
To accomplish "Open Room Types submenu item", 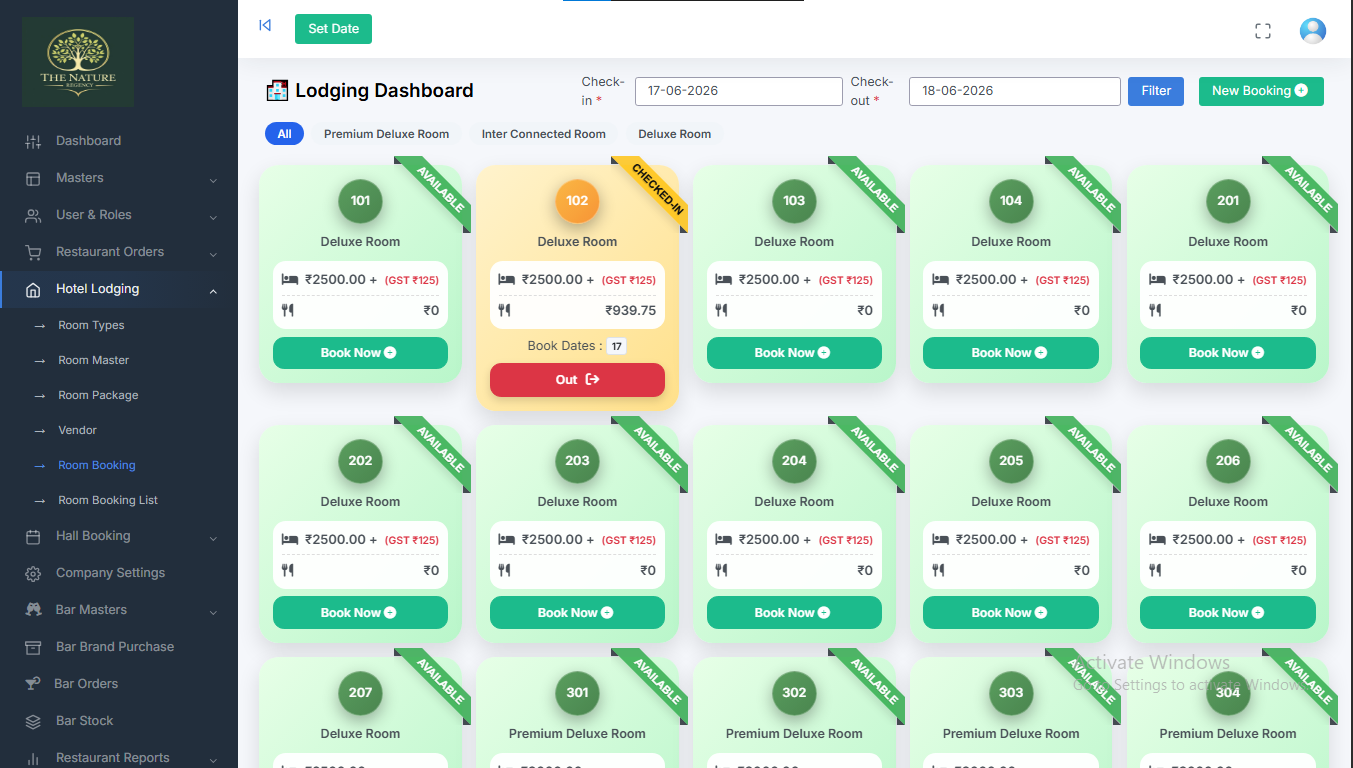I will pos(91,325).
